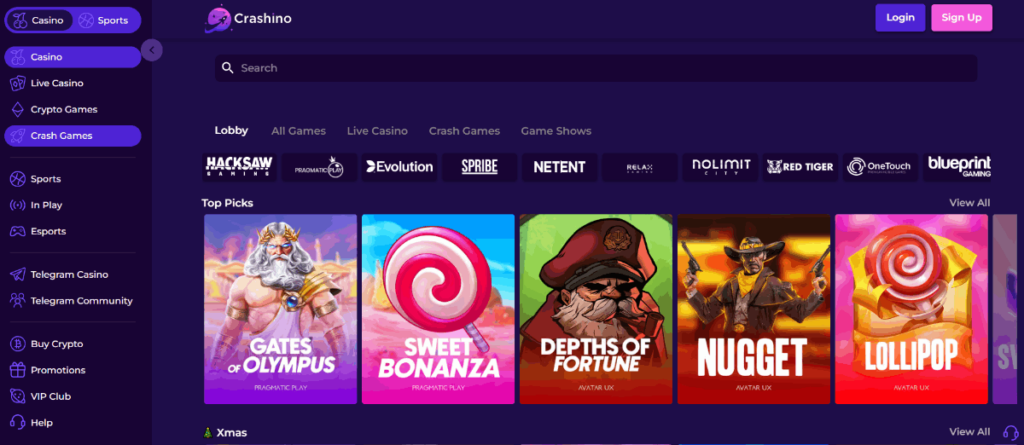
Task: Open VIP Club page from sidebar
Action: 72,396
